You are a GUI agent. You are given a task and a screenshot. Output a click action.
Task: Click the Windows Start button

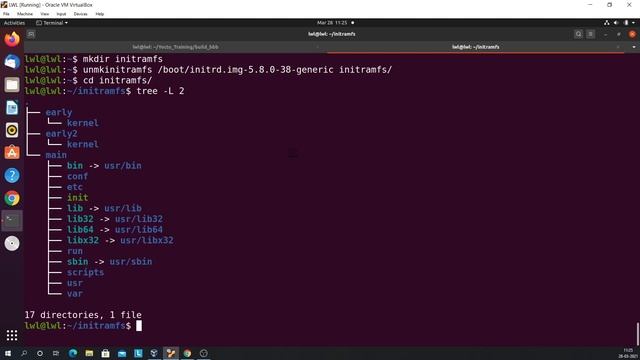point(8,353)
